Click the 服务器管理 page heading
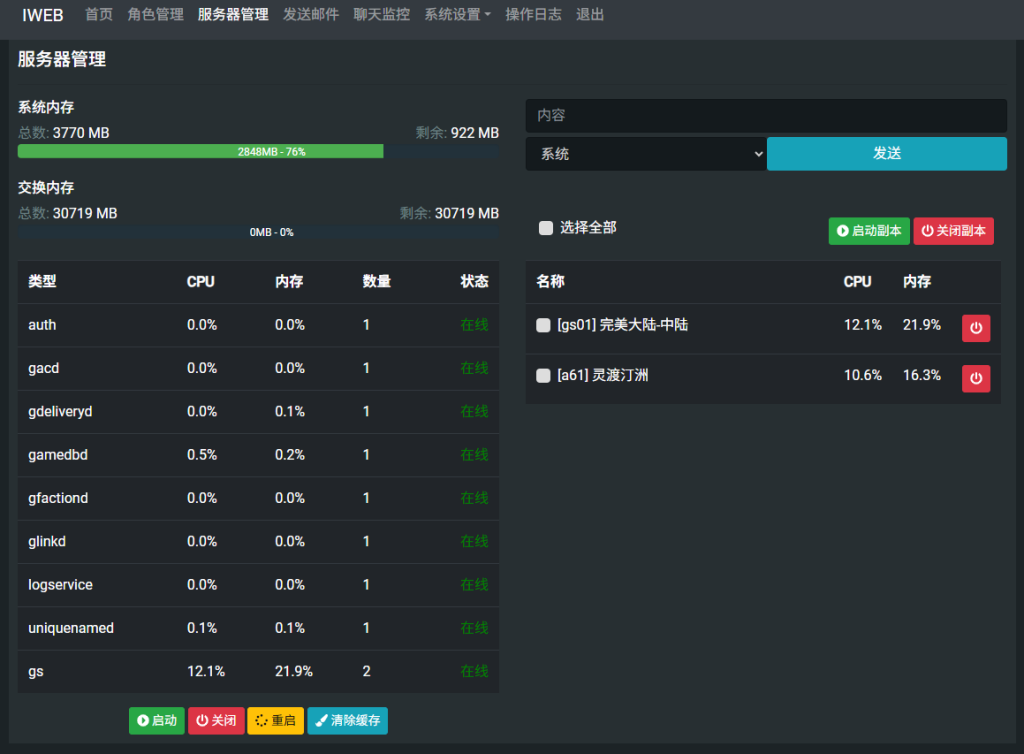Screen dimensions: 1024x754 61,59
